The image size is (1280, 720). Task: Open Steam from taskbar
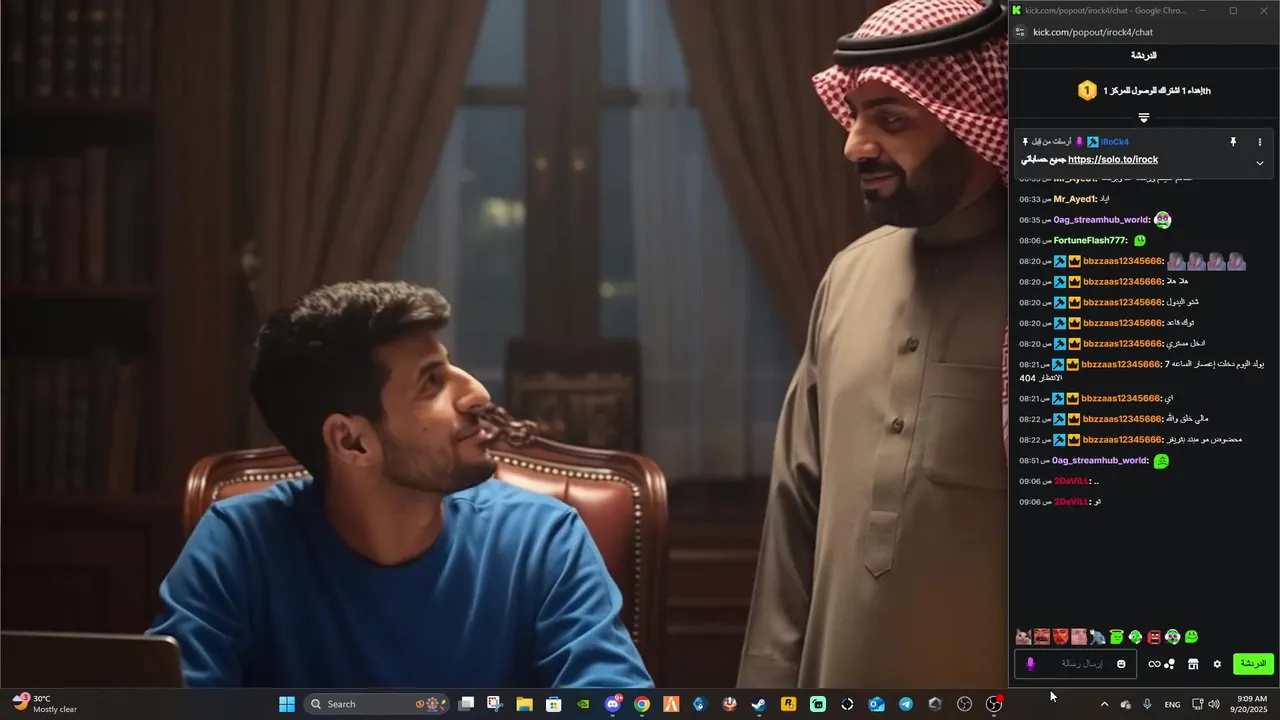click(x=759, y=704)
